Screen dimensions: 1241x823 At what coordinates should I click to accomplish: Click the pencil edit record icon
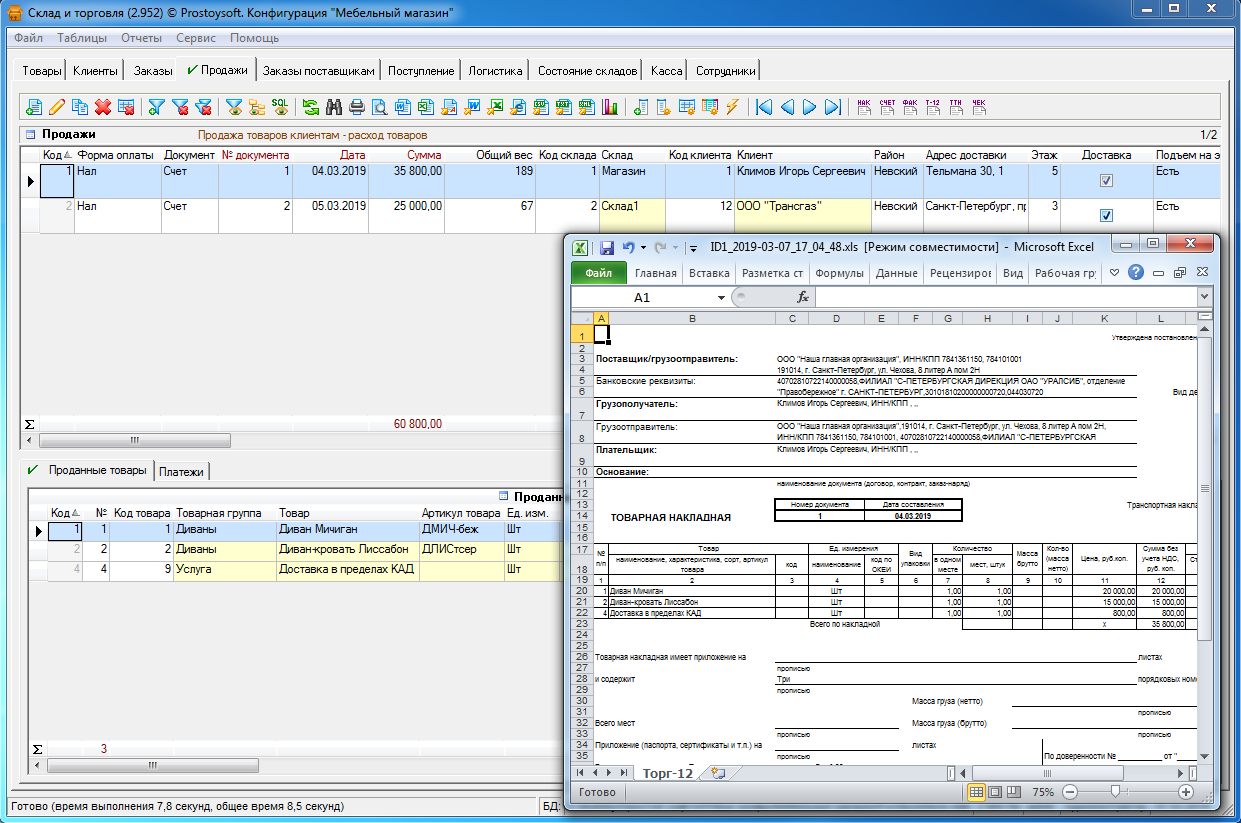57,107
